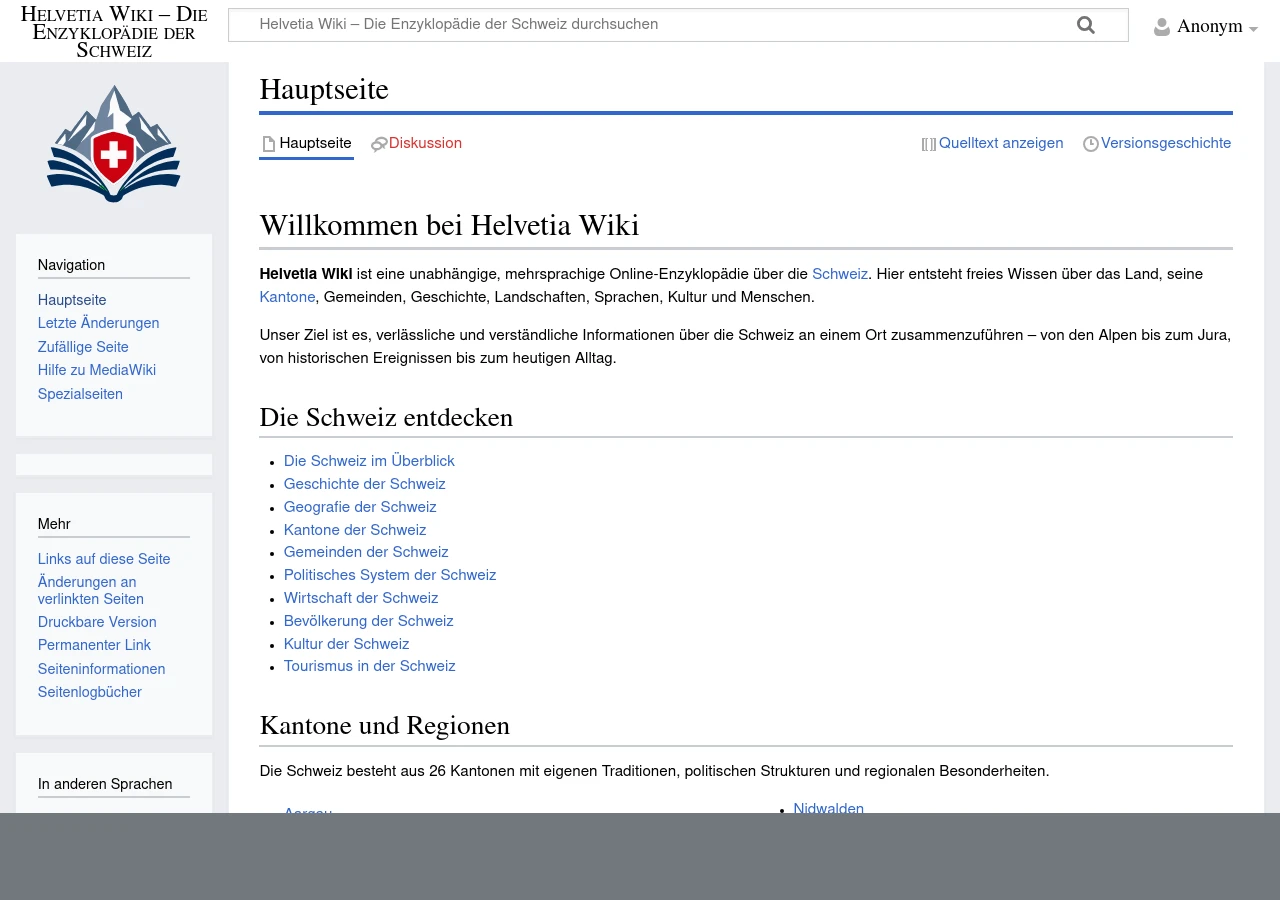Click the Mehr sidebar heading

click(54, 525)
